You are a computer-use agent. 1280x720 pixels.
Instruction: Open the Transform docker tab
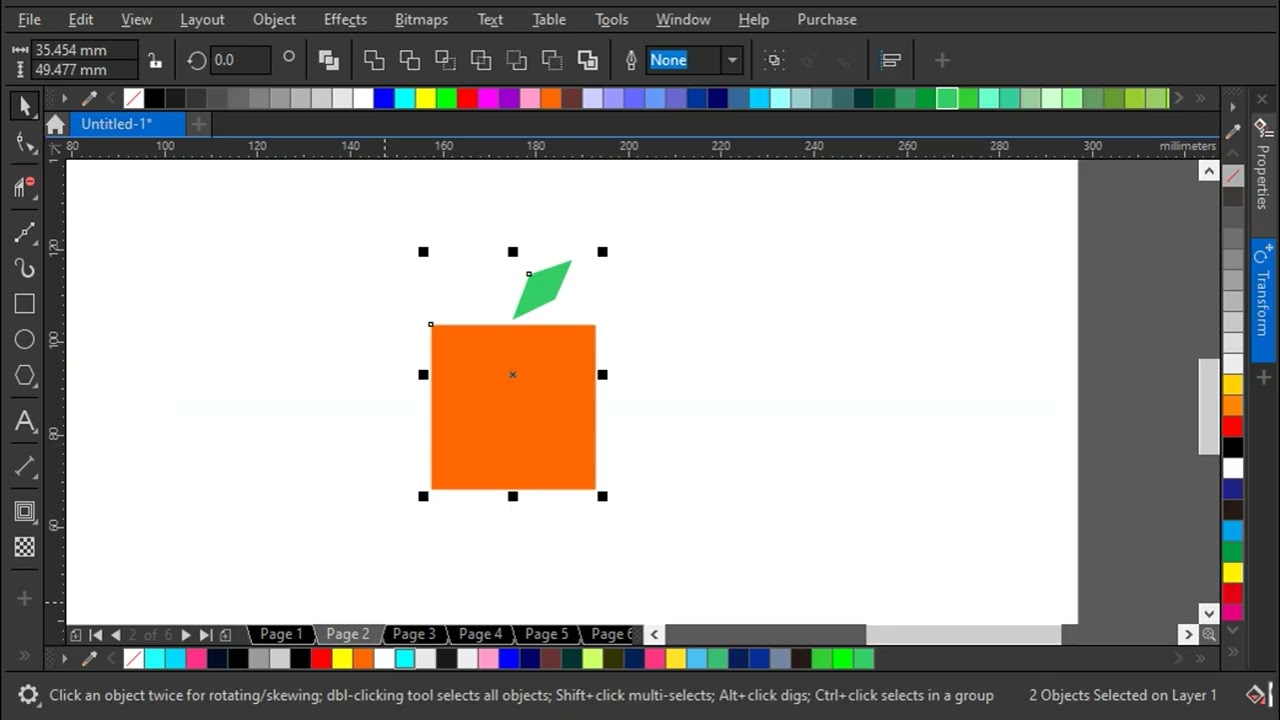coord(1263,300)
